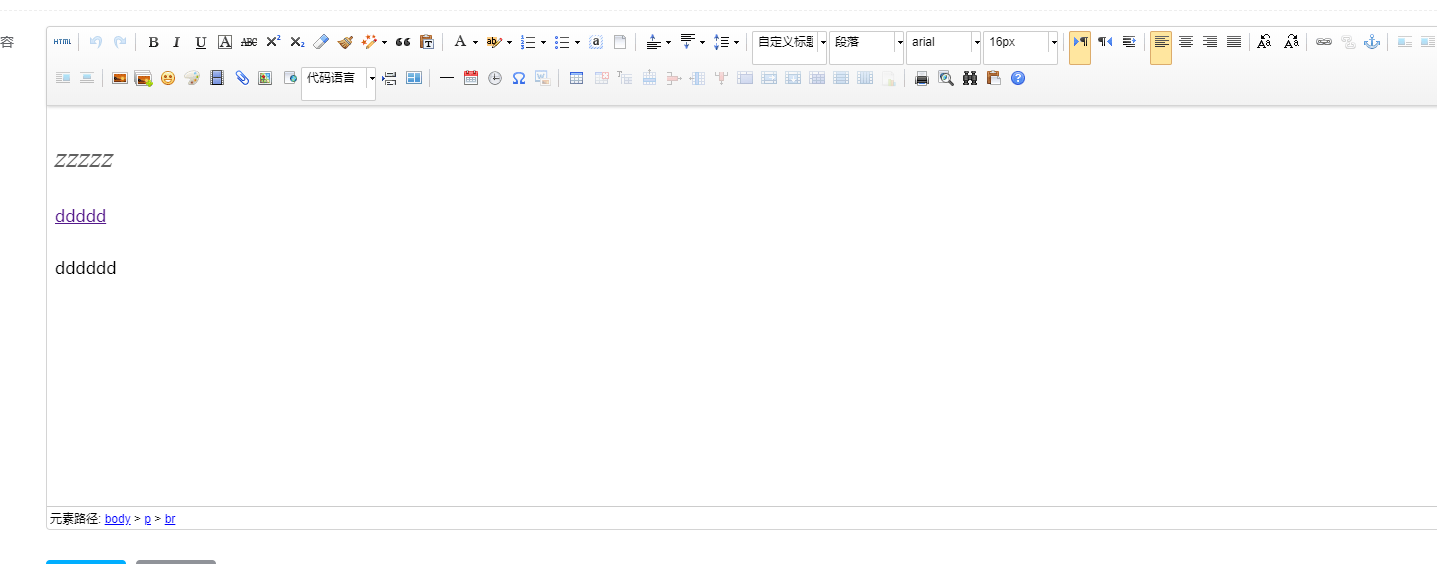Click the body link in element path
The width and height of the screenshot is (1437, 564).
117,519
